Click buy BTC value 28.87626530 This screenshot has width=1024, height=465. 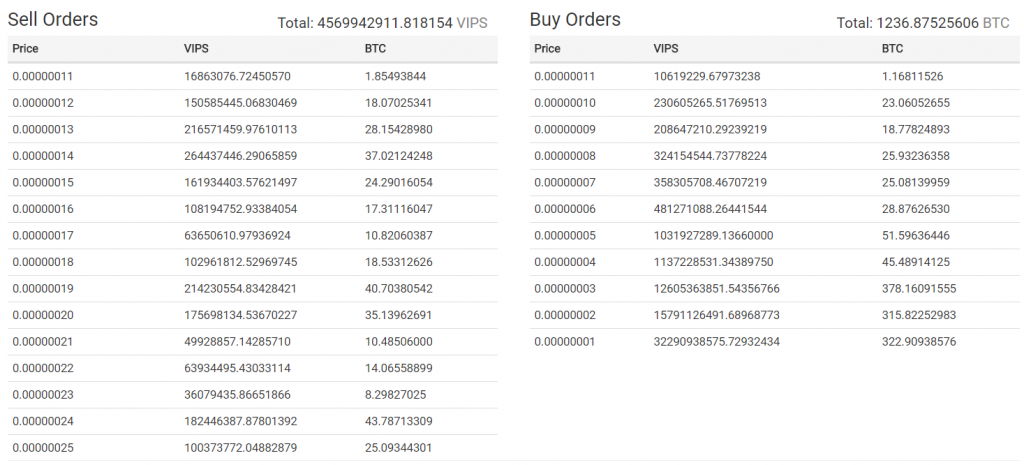916,209
